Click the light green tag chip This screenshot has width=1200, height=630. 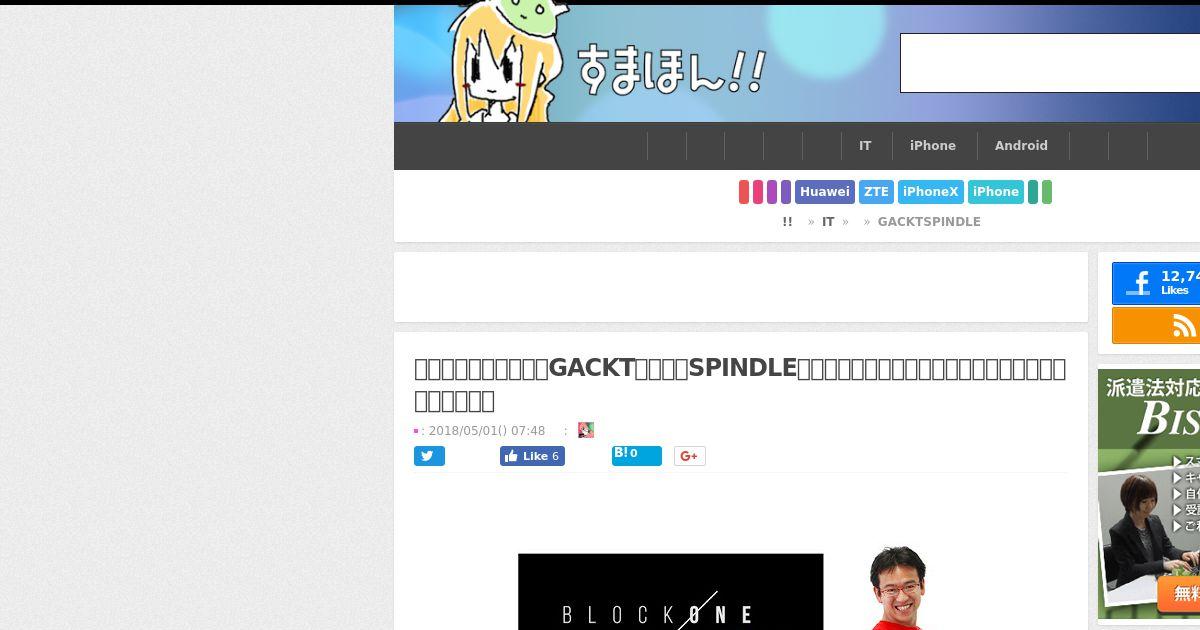click(1047, 192)
